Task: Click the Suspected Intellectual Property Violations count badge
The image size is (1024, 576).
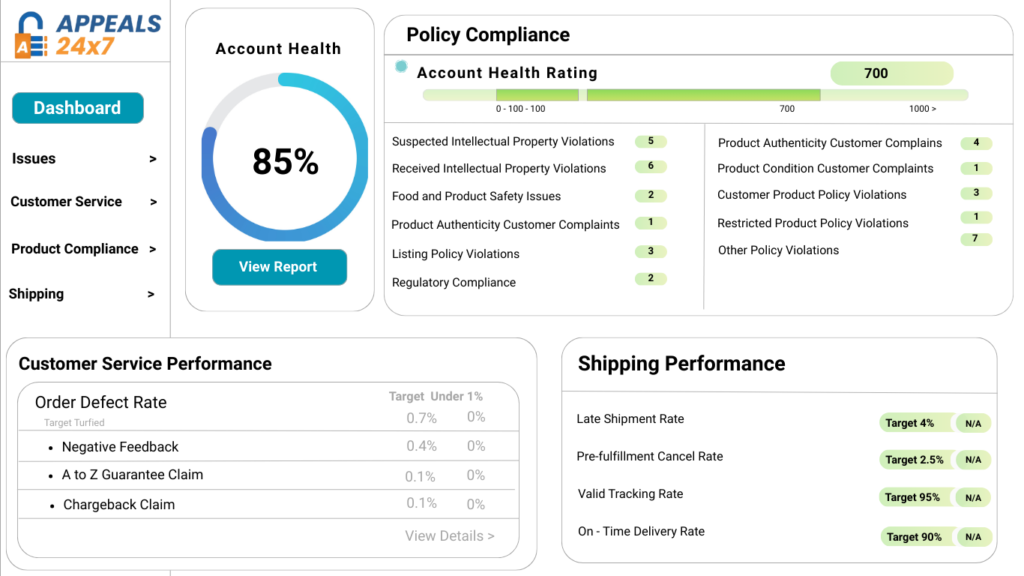Action: (651, 142)
